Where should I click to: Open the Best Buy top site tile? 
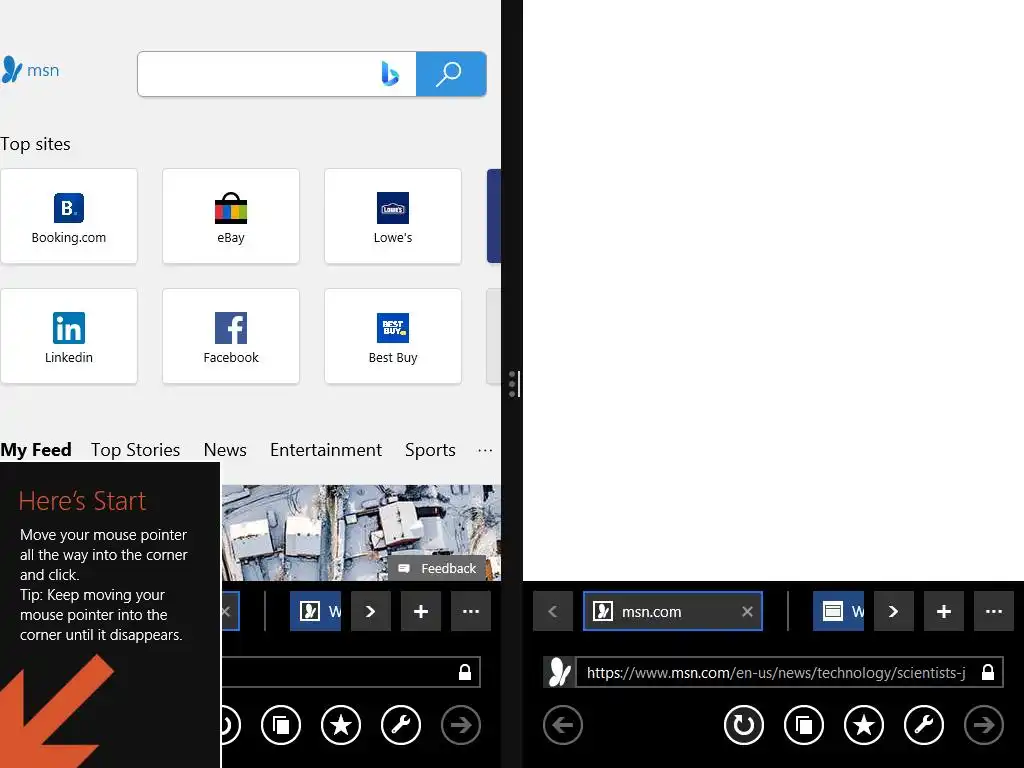(x=392, y=336)
